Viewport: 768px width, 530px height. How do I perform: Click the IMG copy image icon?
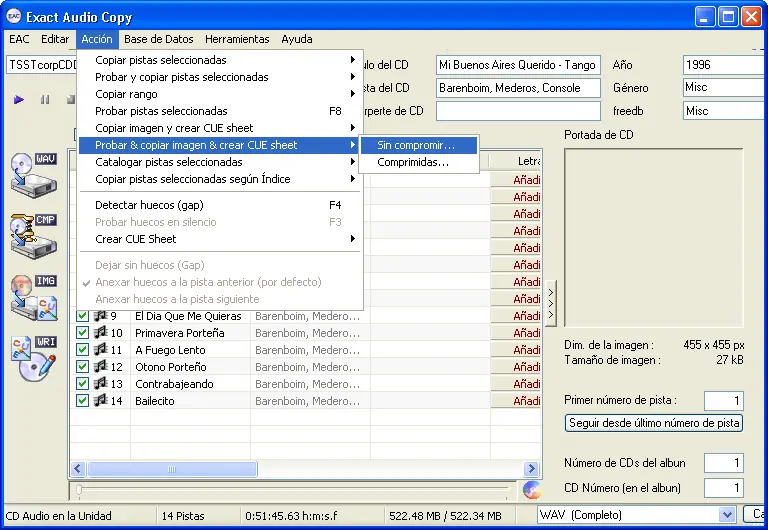pyautogui.click(x=34, y=297)
